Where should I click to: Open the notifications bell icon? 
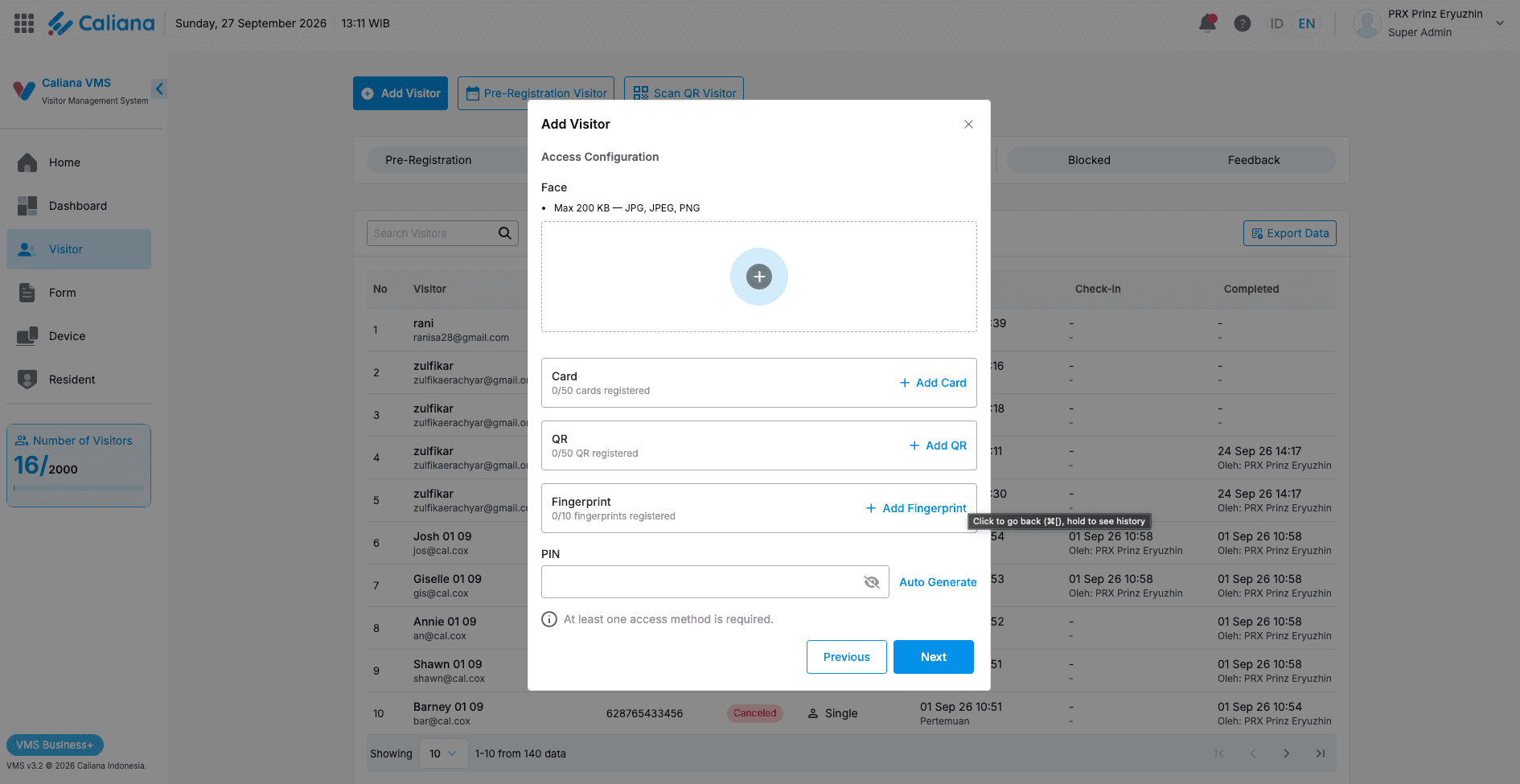pyautogui.click(x=1207, y=23)
